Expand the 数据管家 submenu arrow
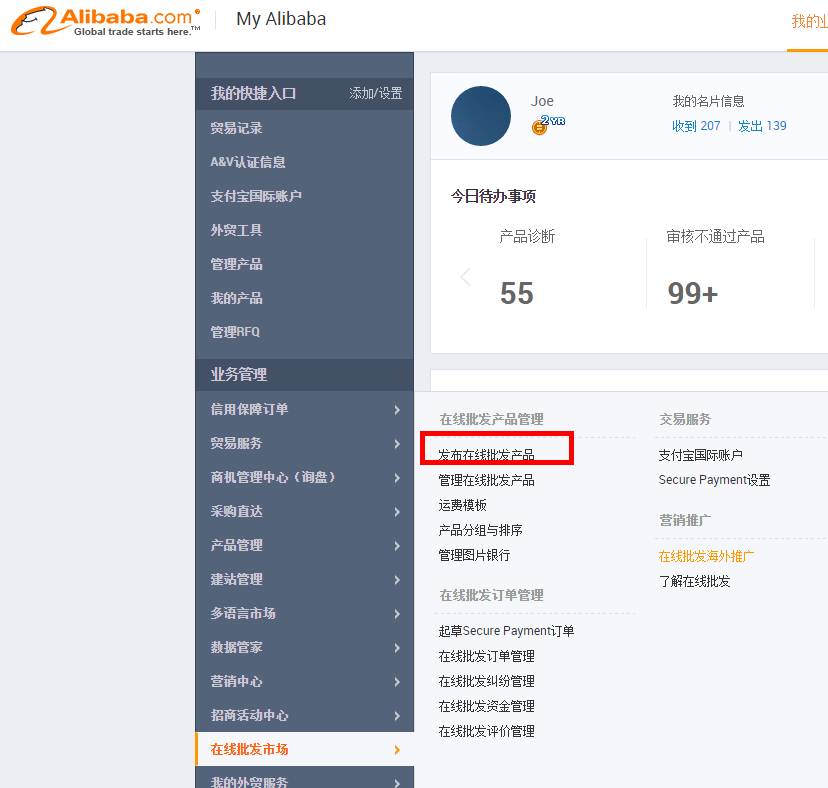828x788 pixels. click(x=397, y=648)
